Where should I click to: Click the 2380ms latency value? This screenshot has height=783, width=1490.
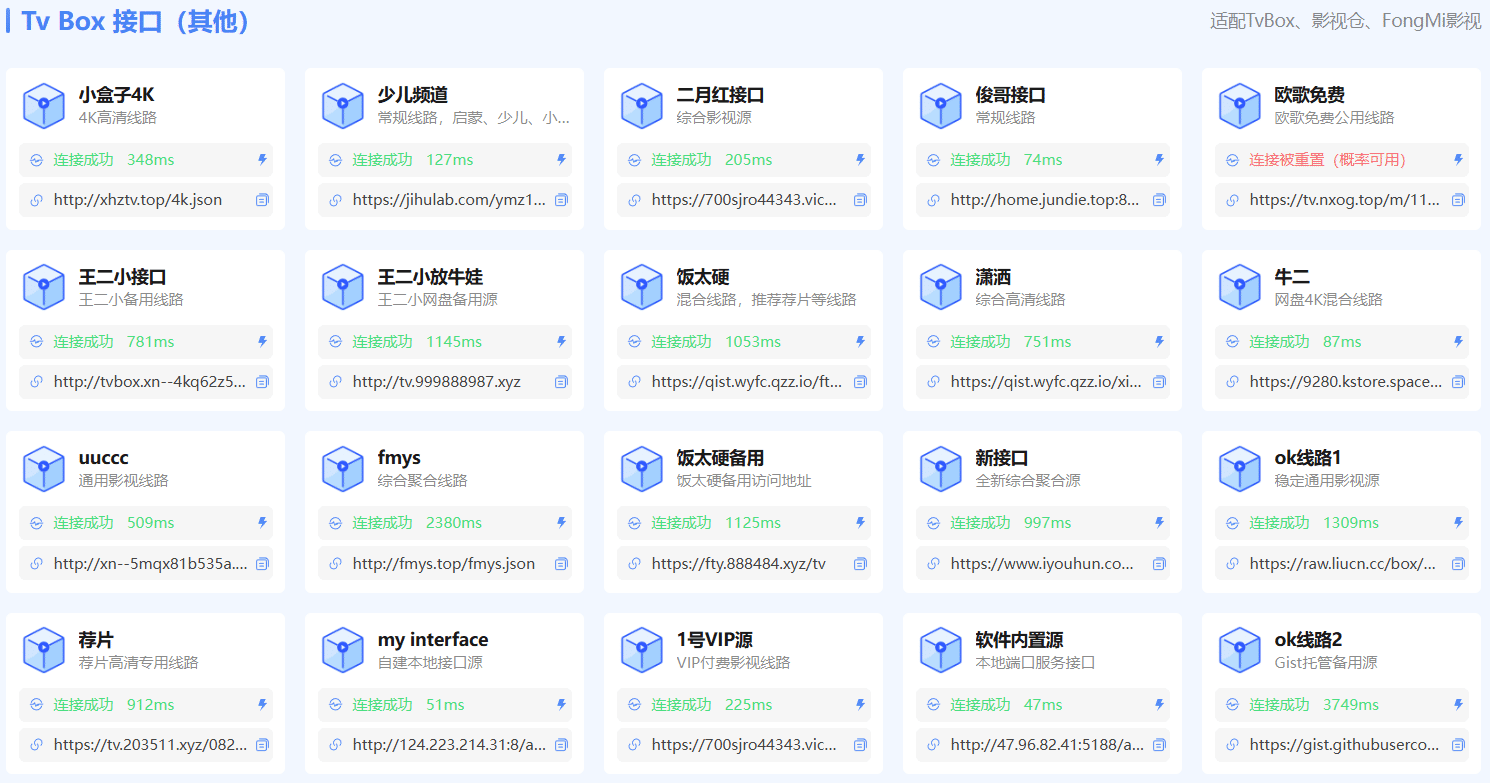454,523
